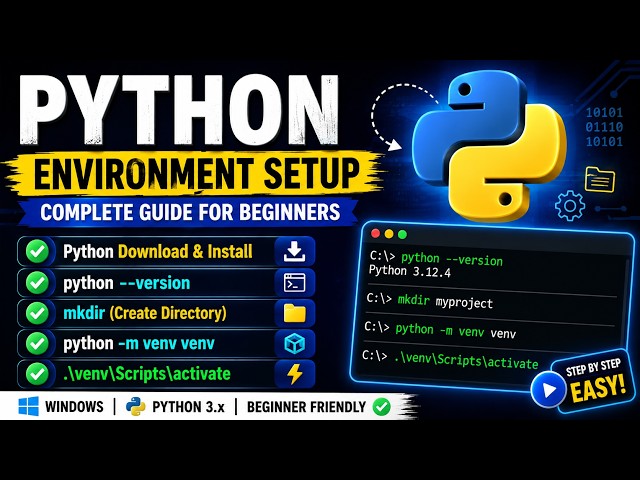Click the checkmark beside python --version
This screenshot has height=480, width=640.
(37, 282)
